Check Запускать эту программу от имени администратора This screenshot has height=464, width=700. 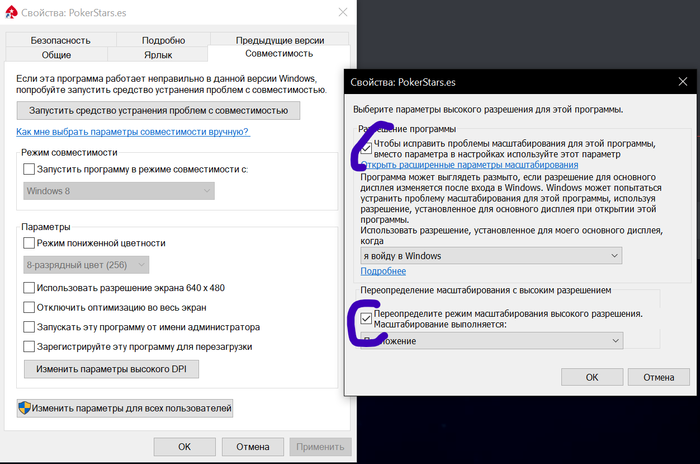point(29,327)
